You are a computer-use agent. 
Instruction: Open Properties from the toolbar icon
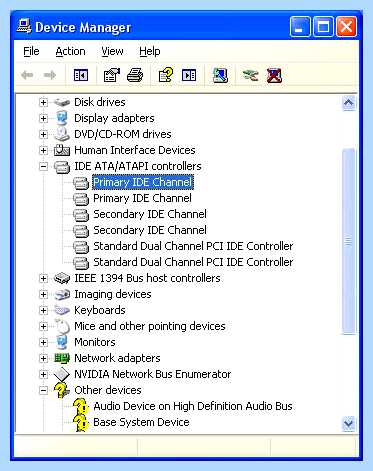point(112,75)
